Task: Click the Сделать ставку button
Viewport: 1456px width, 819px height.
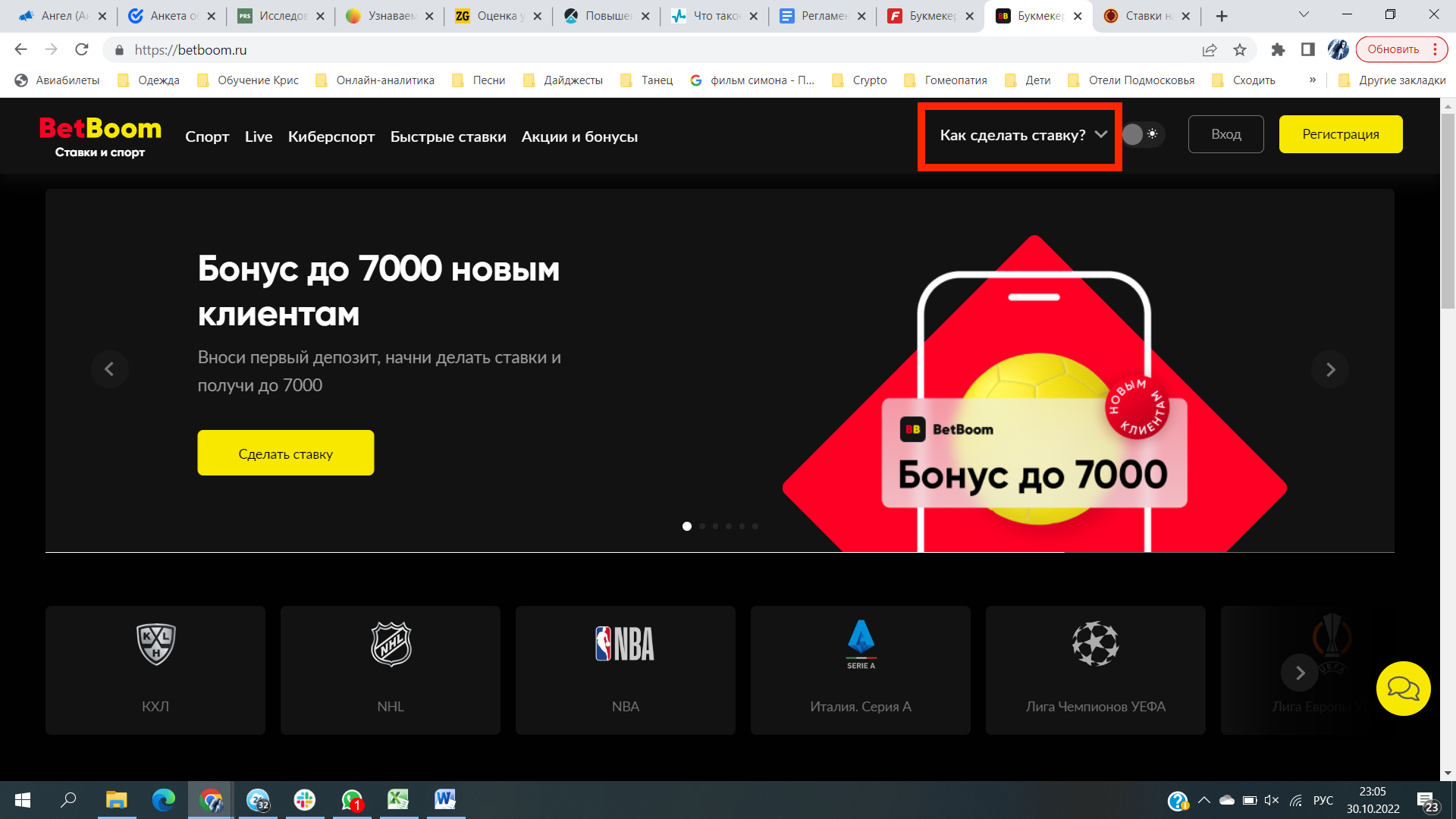Action: [x=285, y=453]
